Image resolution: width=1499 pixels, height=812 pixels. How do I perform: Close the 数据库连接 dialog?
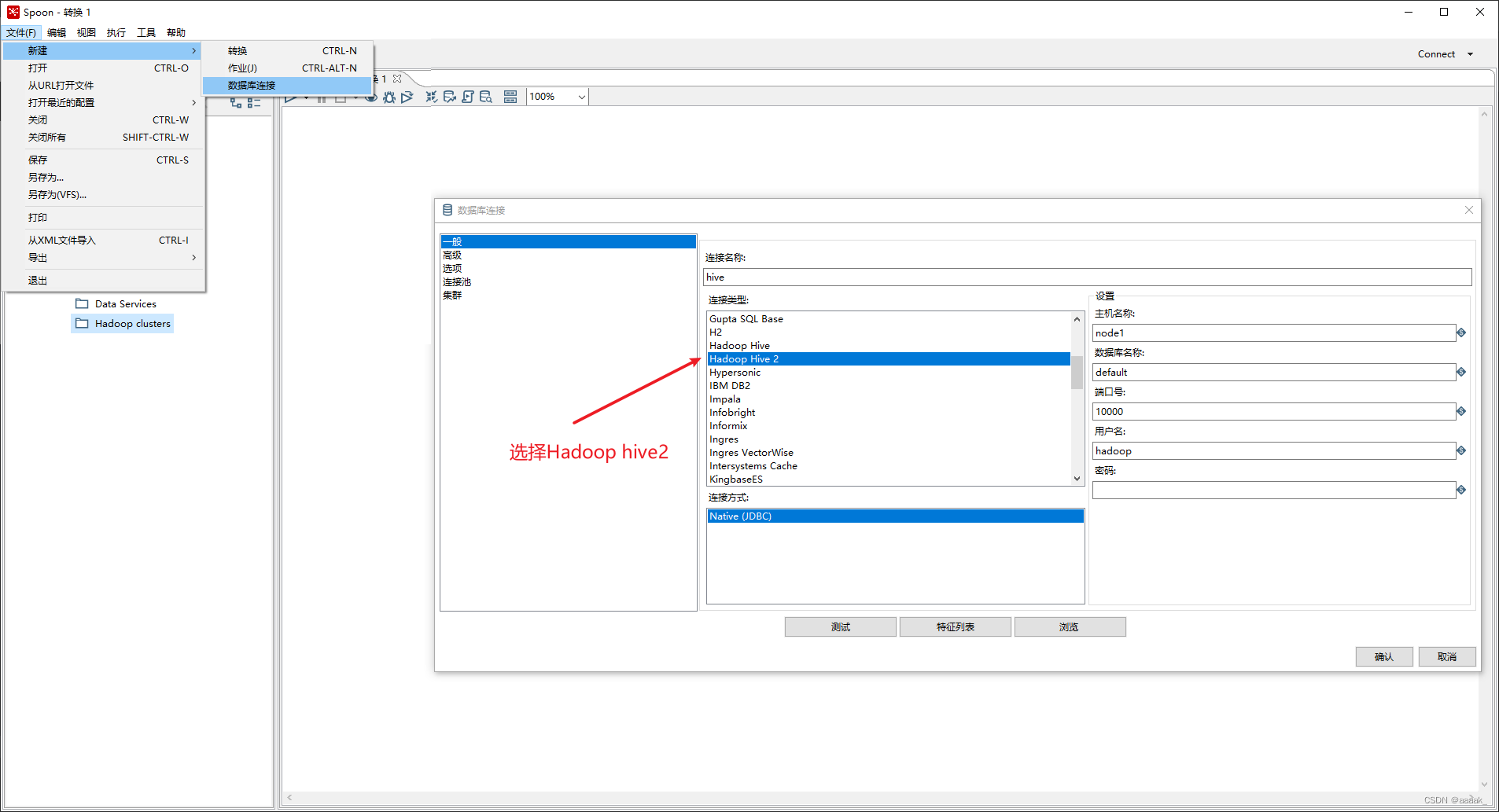[x=1468, y=210]
